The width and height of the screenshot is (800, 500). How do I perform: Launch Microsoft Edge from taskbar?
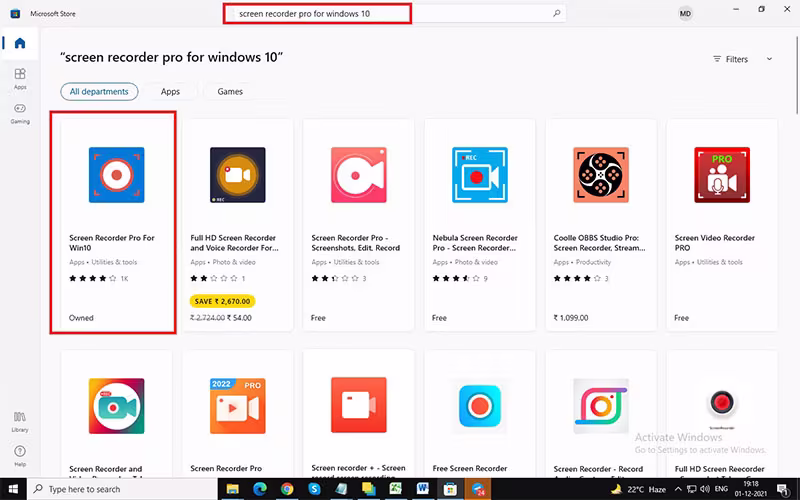(260, 489)
